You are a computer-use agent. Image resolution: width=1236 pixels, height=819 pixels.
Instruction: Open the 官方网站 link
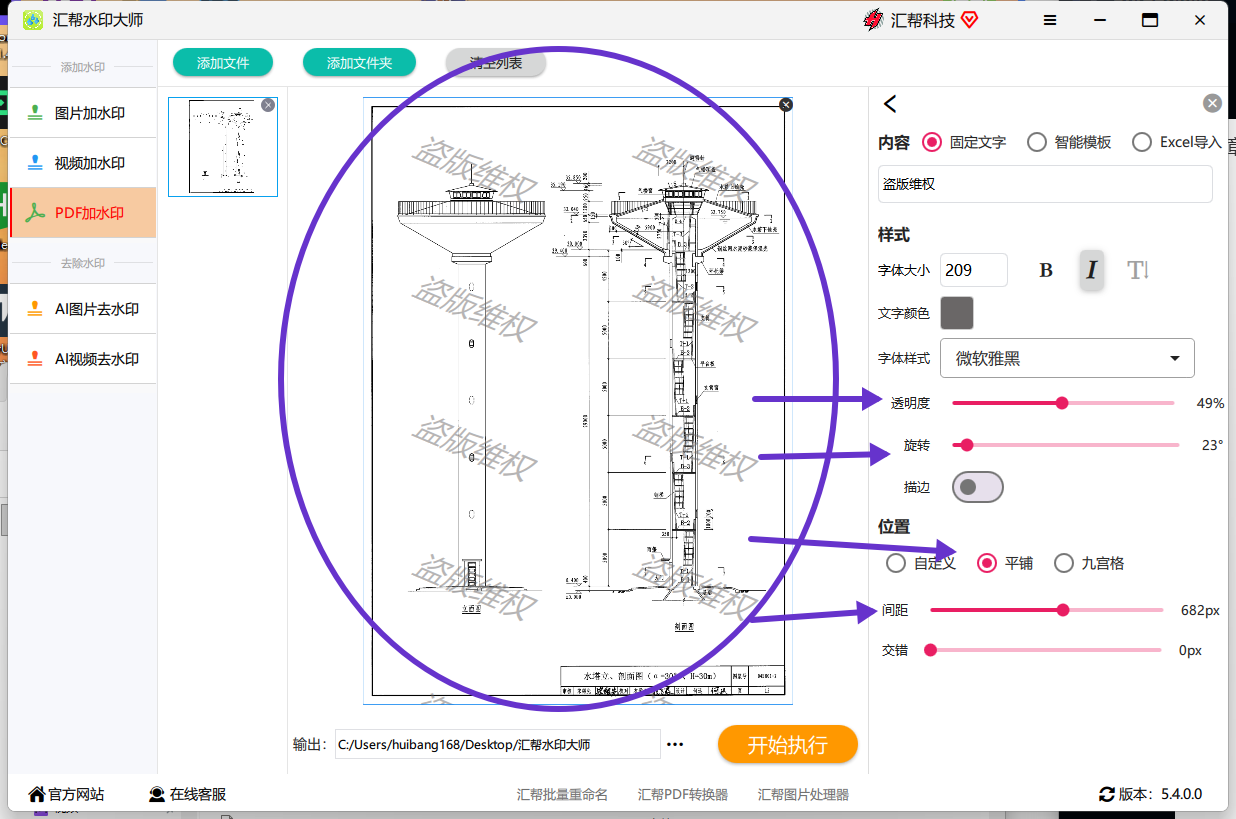[66, 795]
